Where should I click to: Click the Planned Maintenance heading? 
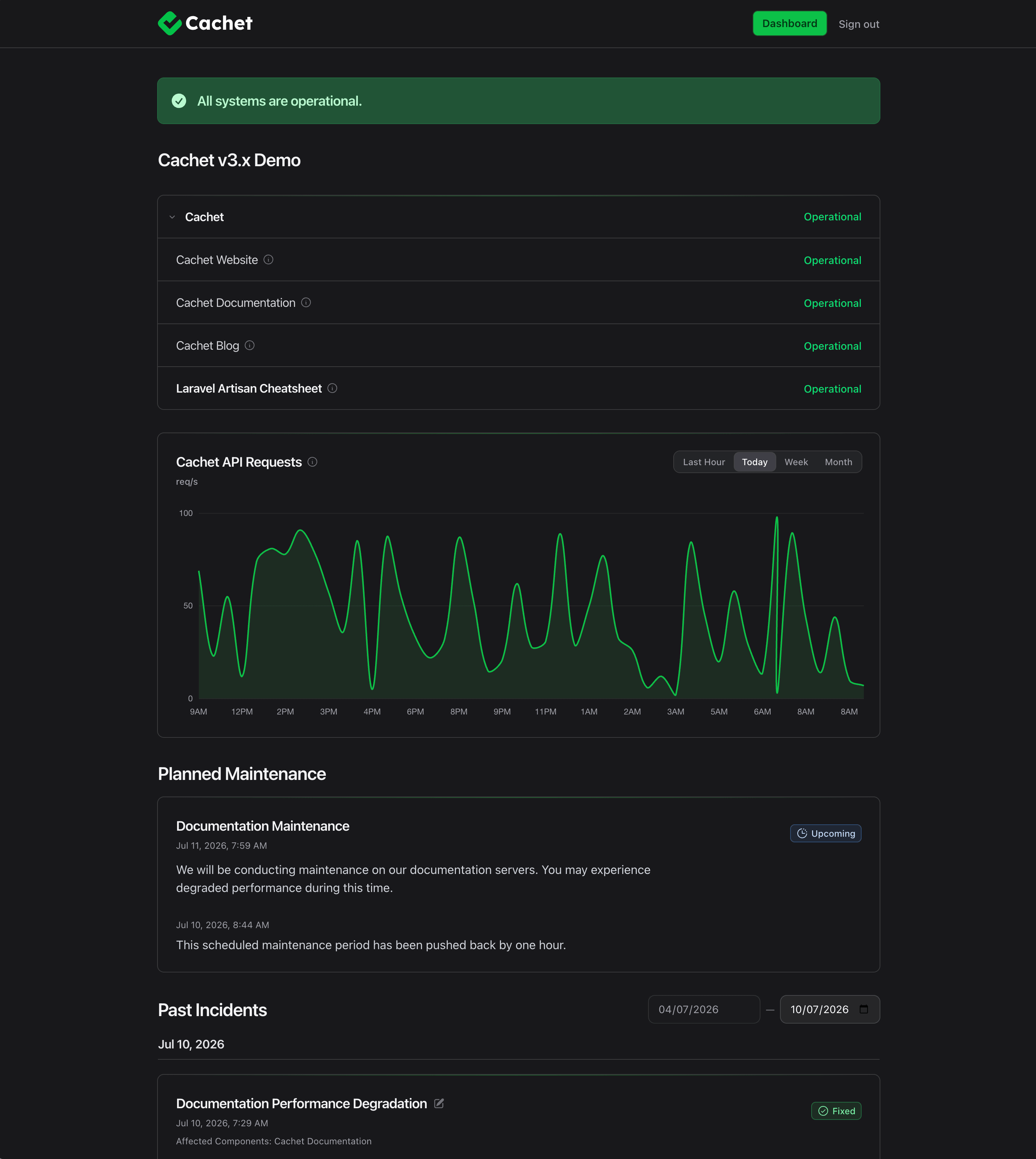click(242, 774)
